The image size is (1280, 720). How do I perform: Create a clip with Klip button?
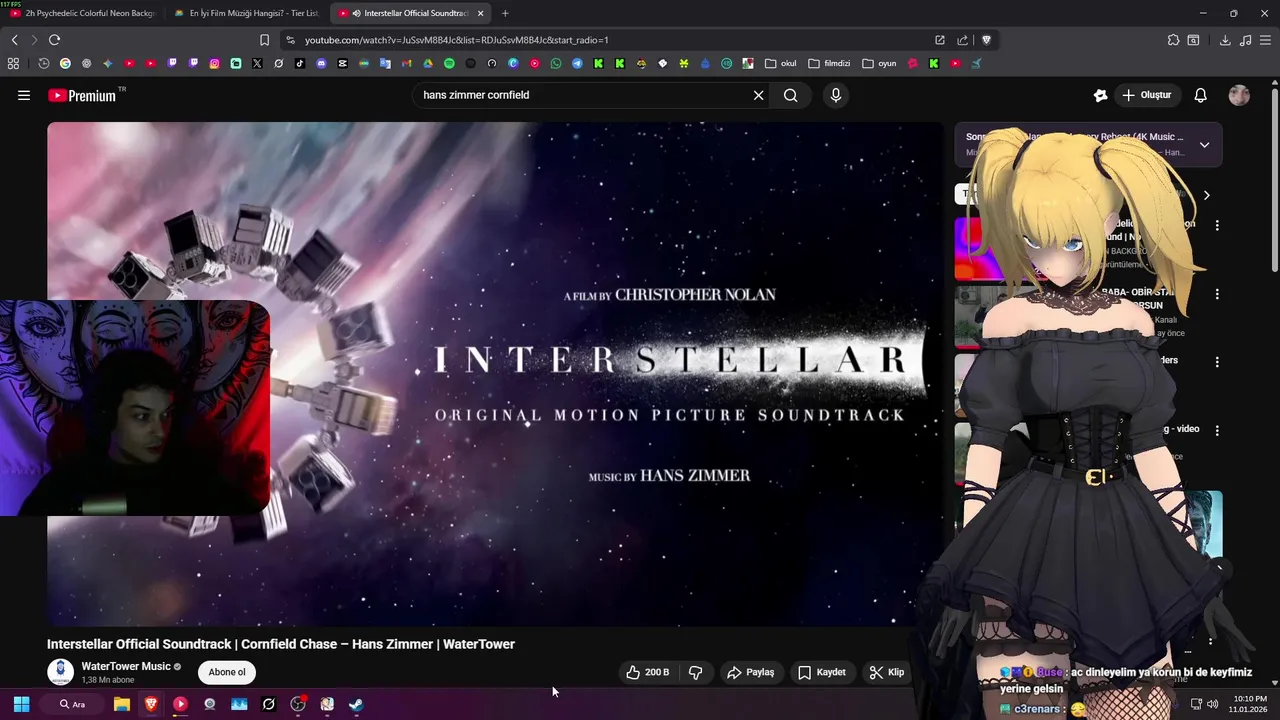click(887, 672)
